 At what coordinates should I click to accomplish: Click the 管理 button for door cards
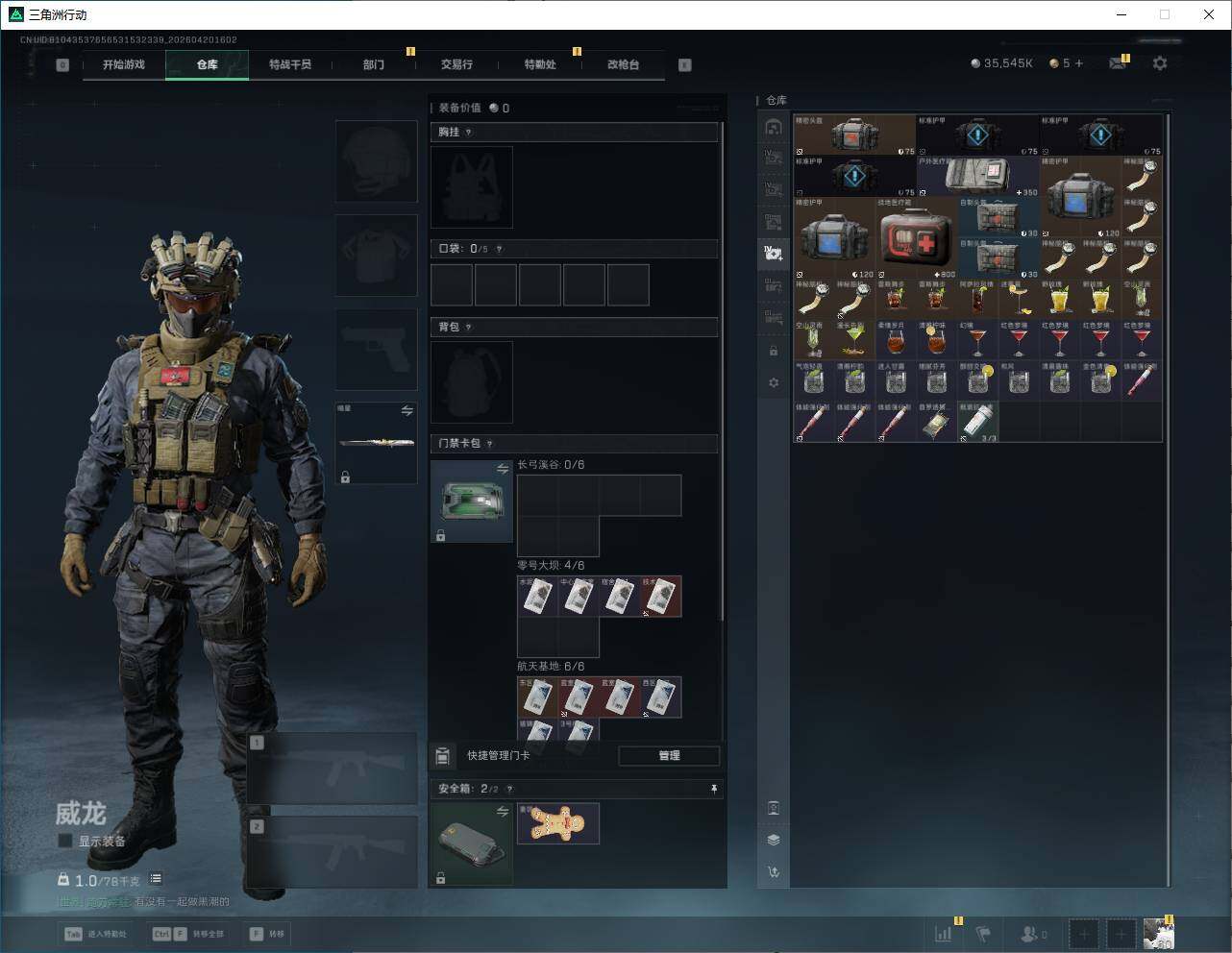pyautogui.click(x=669, y=756)
